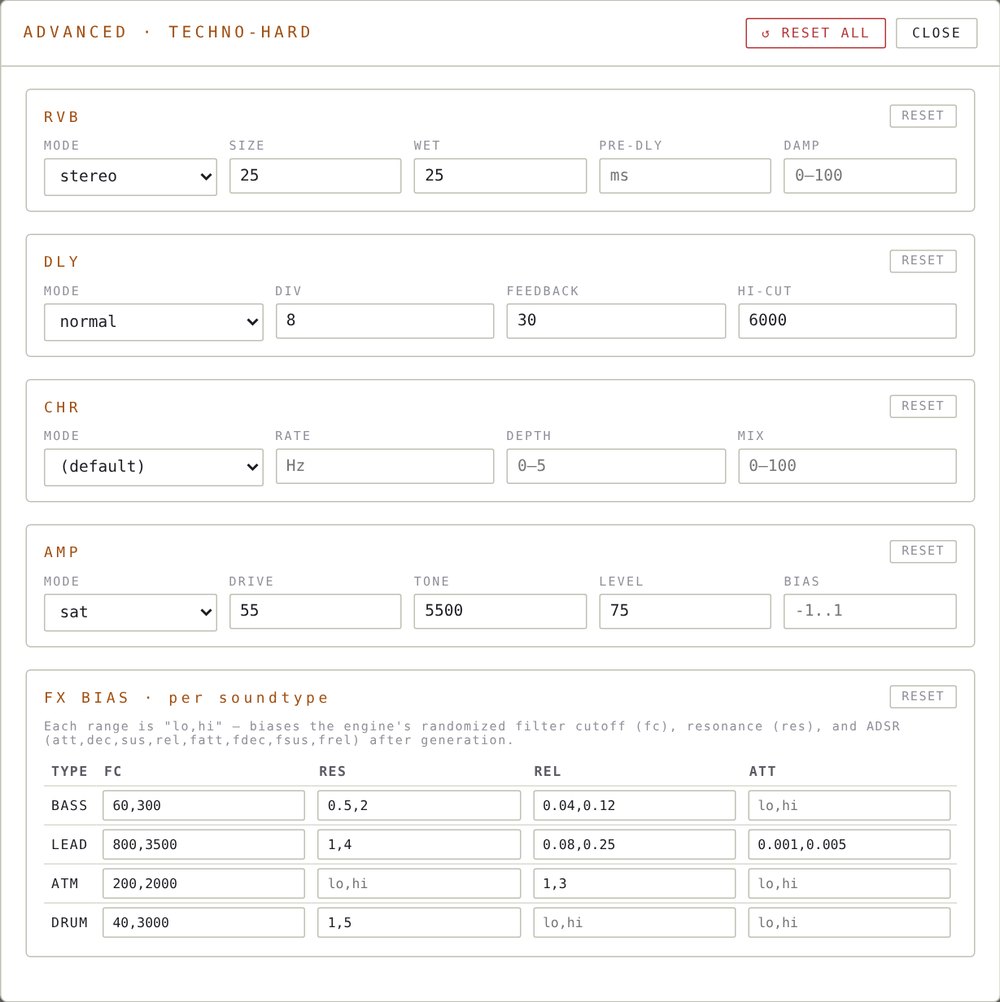Click the LEAD RES range field
Screen dimensions: 1000x1002
click(419, 844)
